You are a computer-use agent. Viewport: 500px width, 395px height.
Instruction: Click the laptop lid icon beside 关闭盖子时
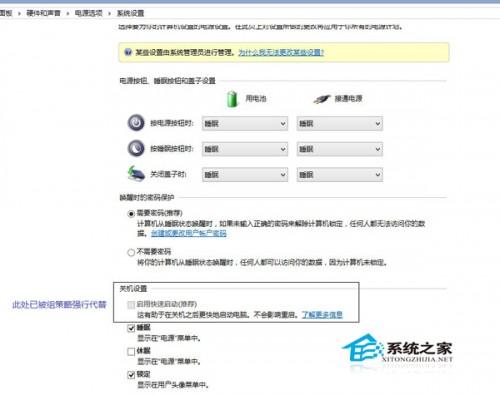click(x=136, y=174)
